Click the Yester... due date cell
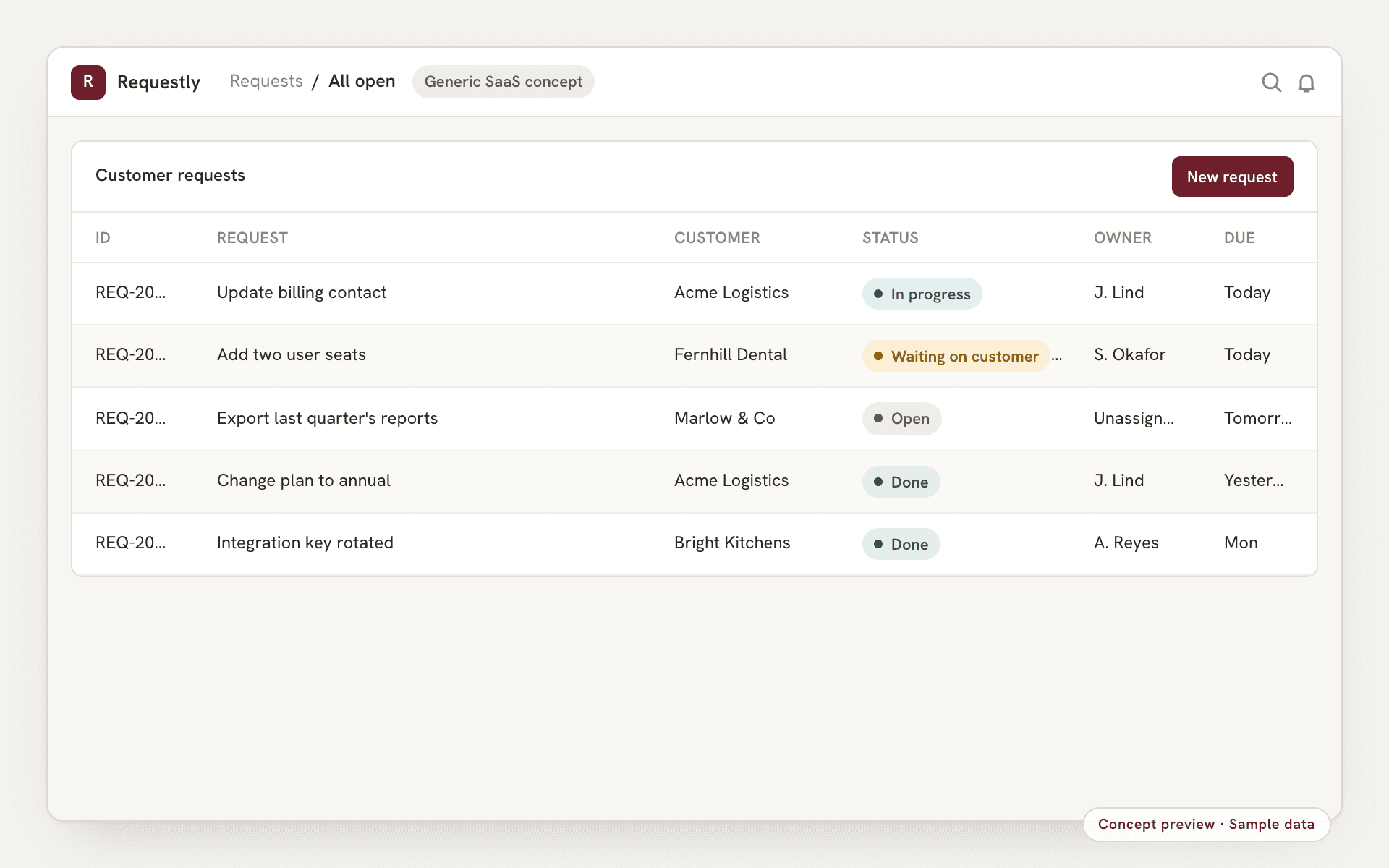 click(1254, 480)
